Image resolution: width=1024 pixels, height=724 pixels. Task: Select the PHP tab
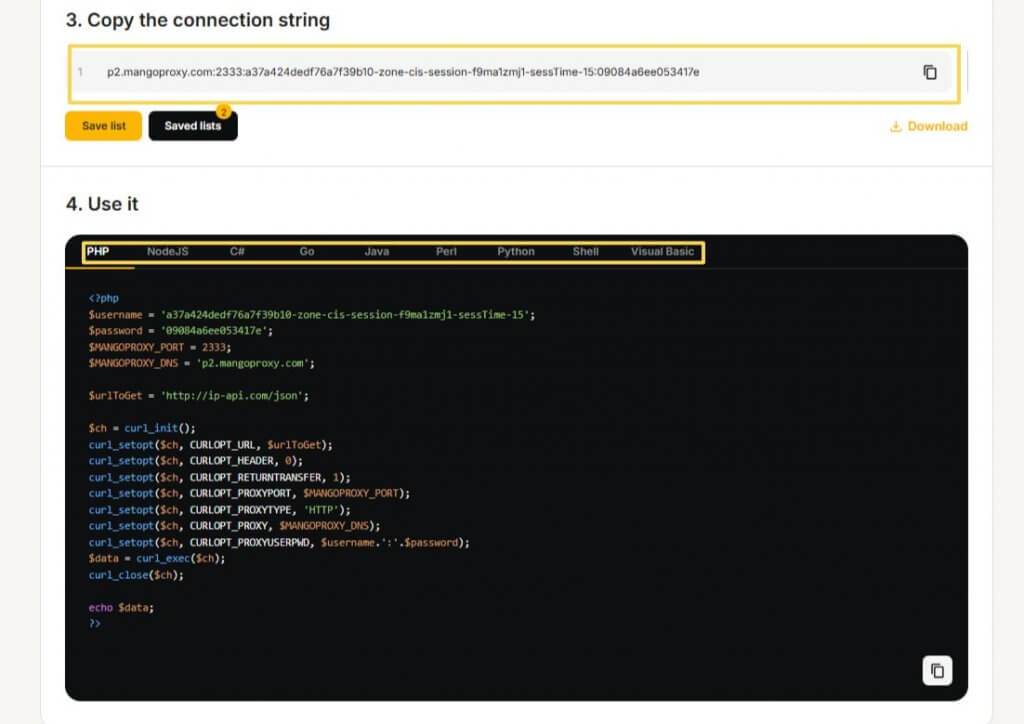(98, 252)
